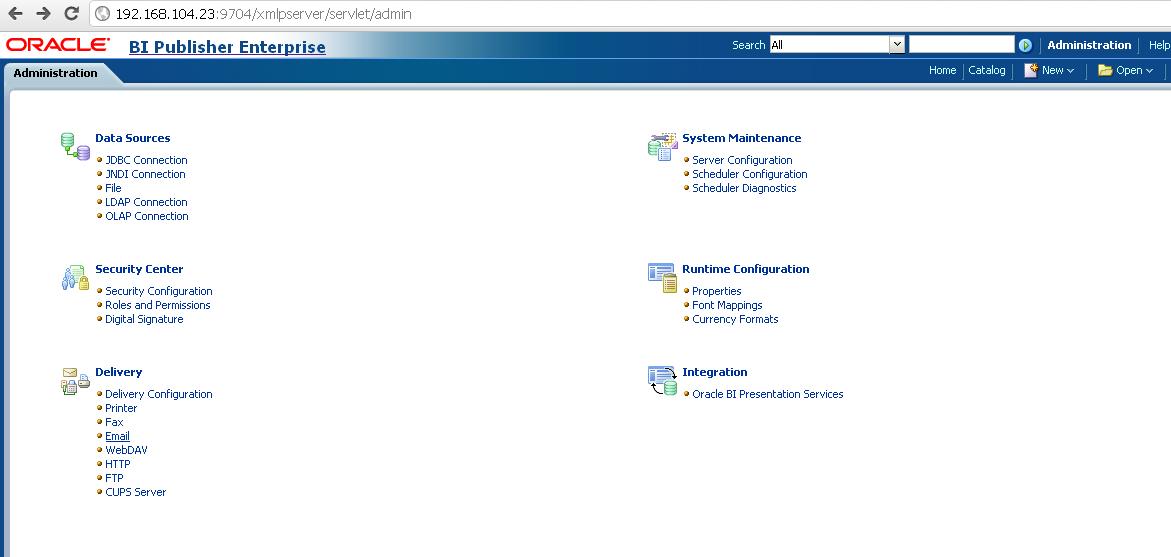1171x557 pixels.
Task: Click the Security Center section icon
Action: coord(75,277)
